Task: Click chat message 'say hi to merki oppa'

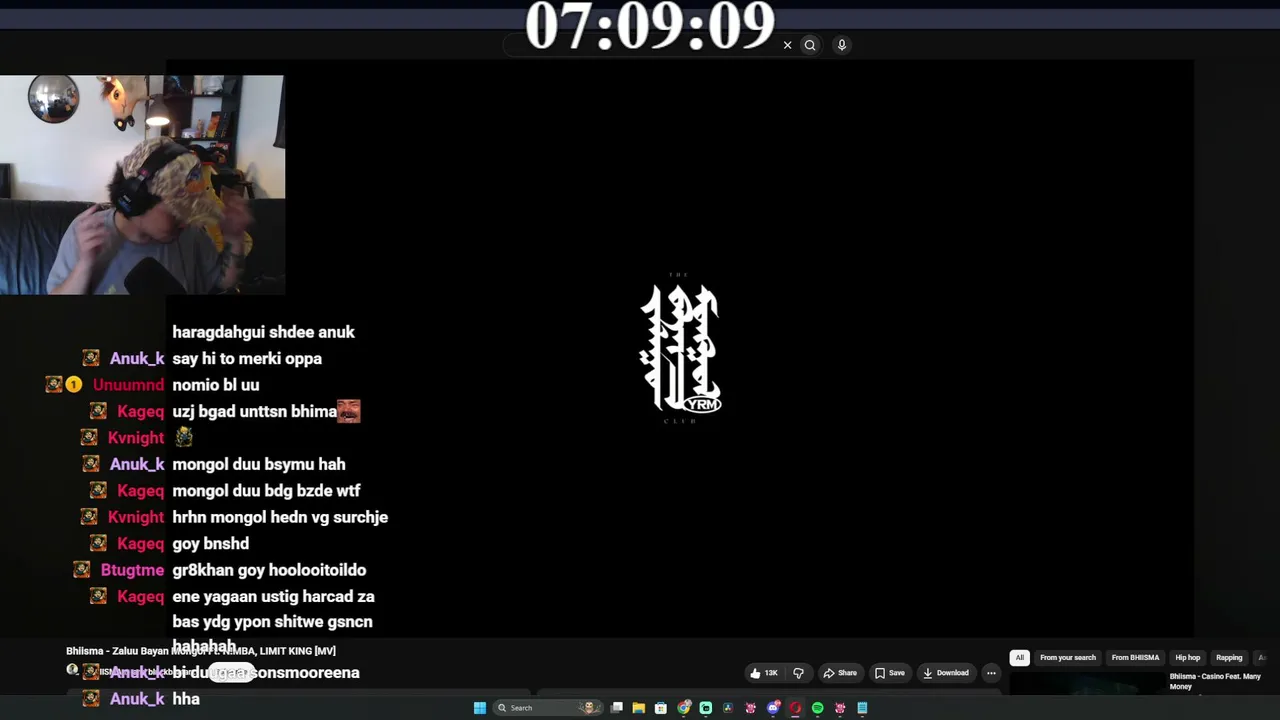Action: click(247, 358)
